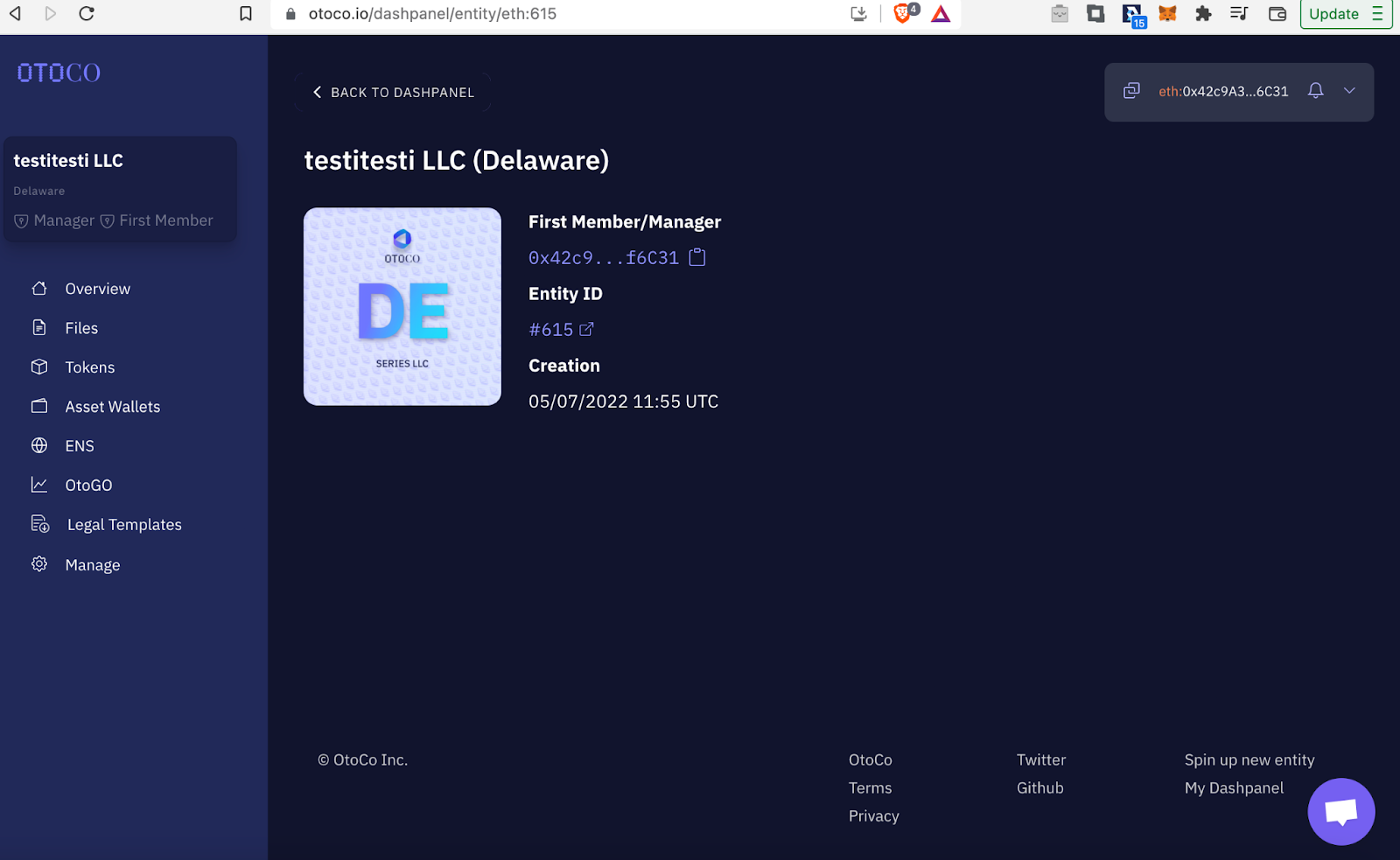
Task: Bookmark this page in the browser
Action: click(246, 14)
